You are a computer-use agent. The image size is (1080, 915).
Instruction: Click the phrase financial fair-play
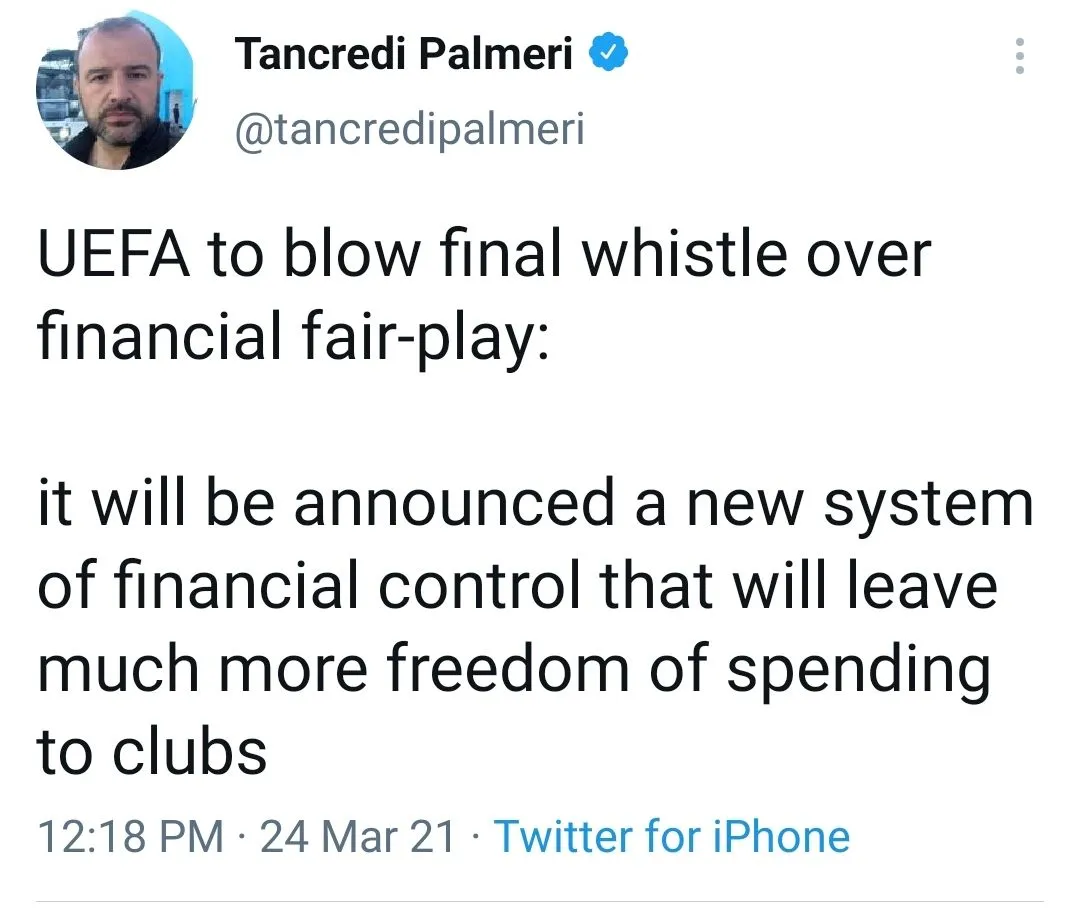pos(292,338)
